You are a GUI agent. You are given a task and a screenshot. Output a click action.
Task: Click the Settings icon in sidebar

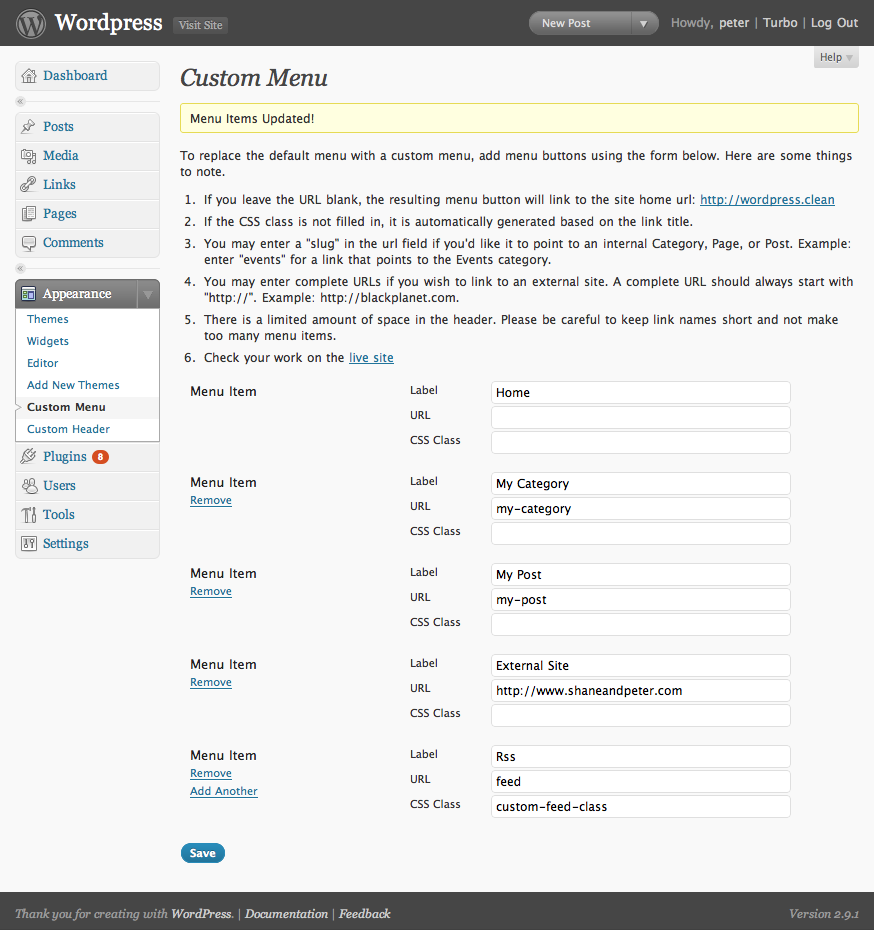28,544
